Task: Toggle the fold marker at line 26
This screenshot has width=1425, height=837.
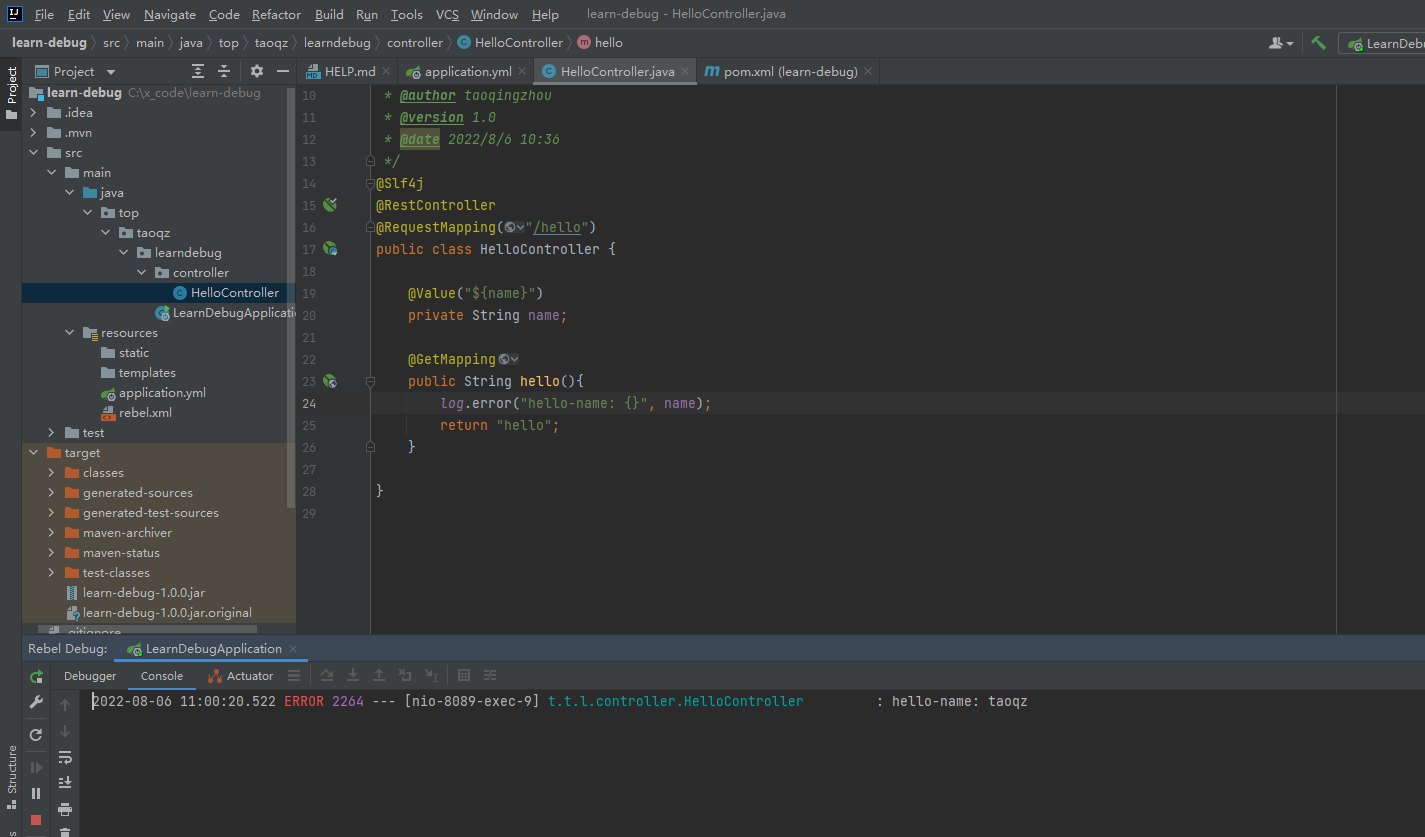Action: (x=370, y=447)
